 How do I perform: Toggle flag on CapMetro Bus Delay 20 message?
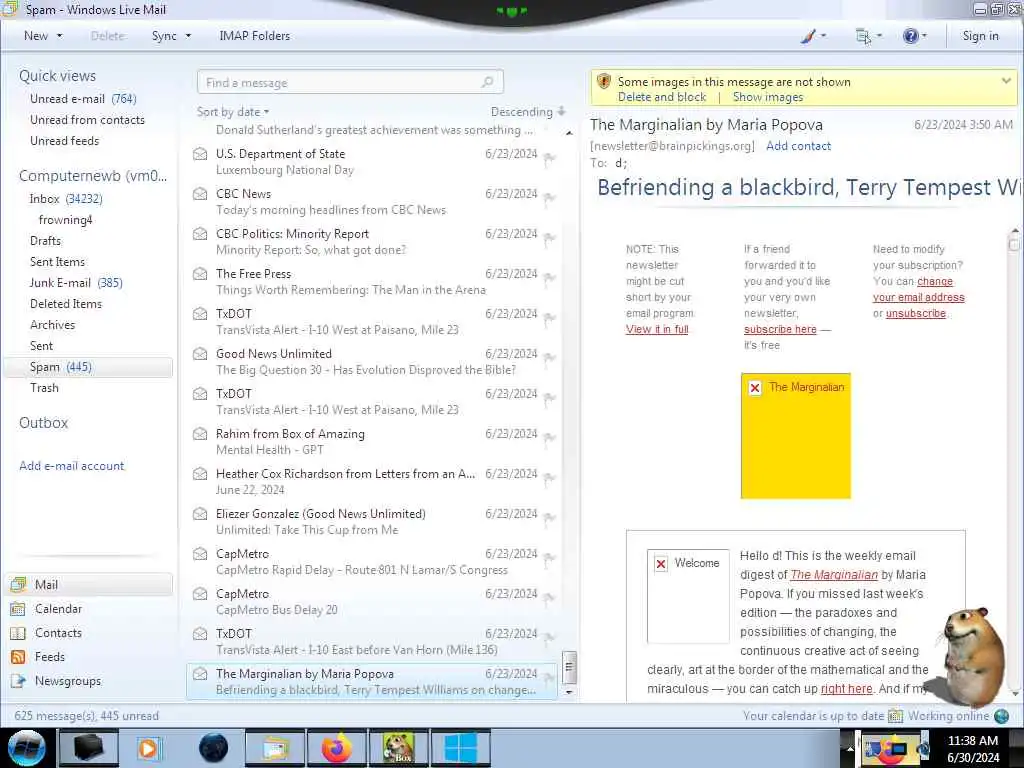[x=549, y=598]
